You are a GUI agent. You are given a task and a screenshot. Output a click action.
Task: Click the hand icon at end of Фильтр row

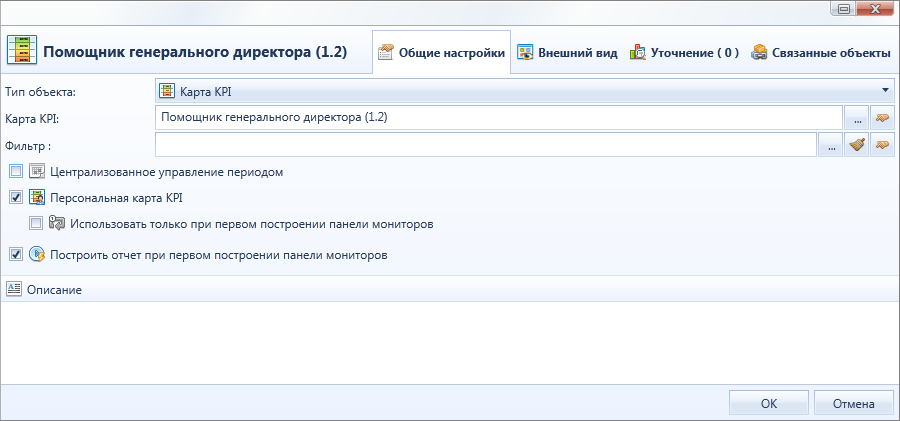pos(882,145)
